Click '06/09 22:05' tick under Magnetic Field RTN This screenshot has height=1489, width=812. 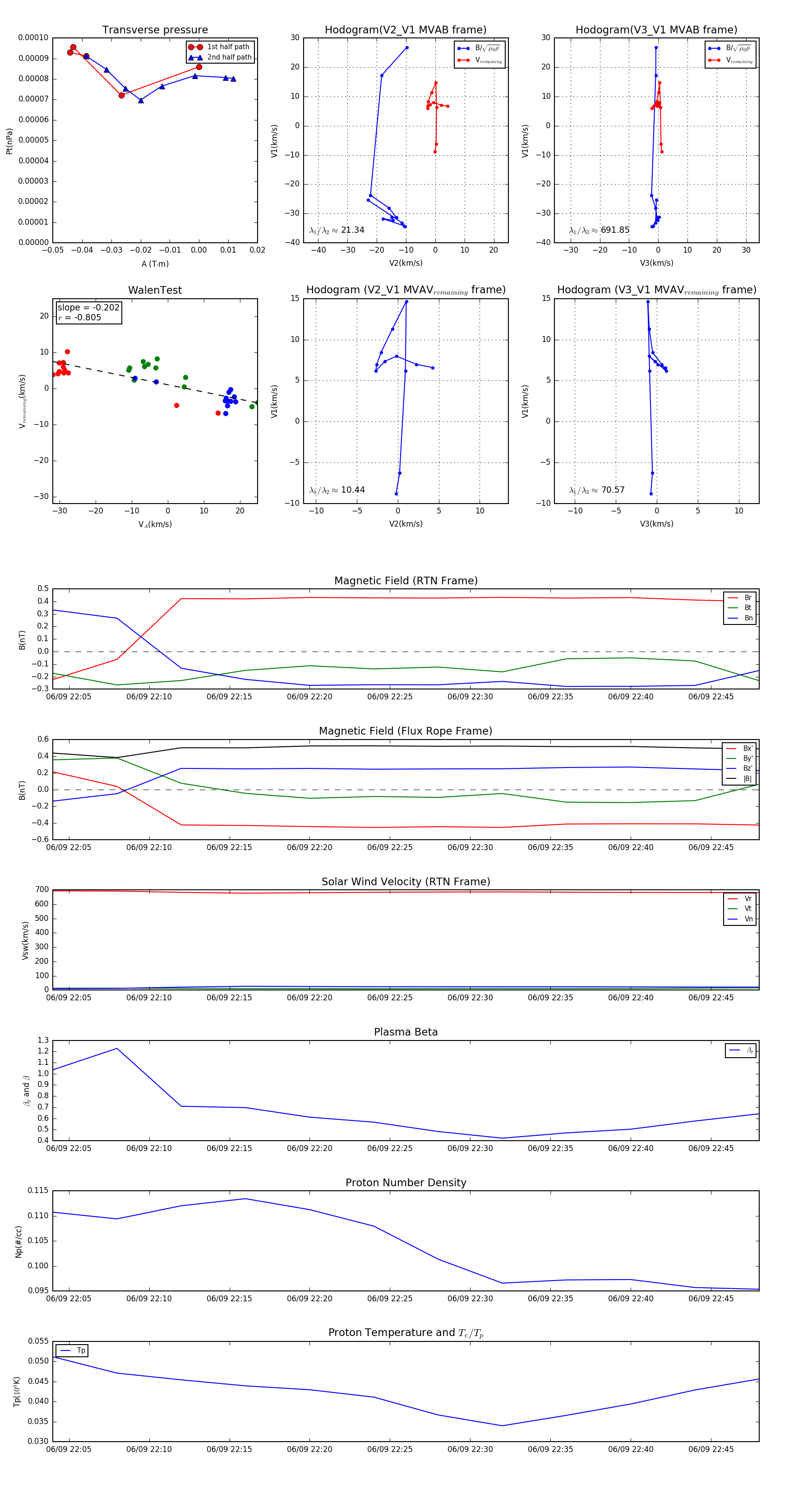pos(69,697)
